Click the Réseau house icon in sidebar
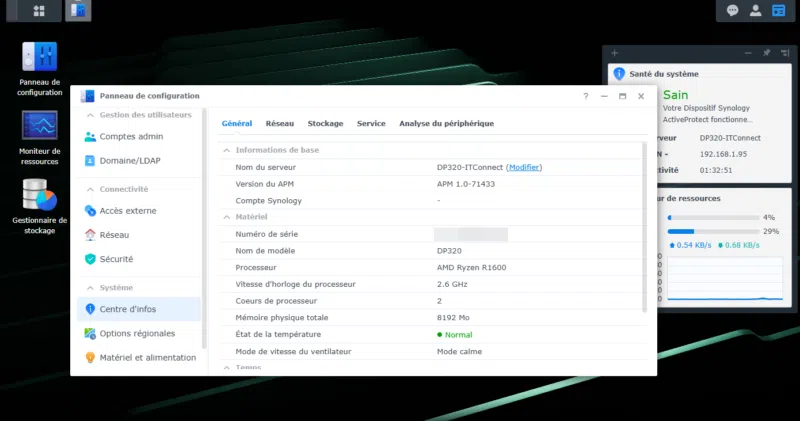Viewport: 800px width, 421px height. pos(90,235)
